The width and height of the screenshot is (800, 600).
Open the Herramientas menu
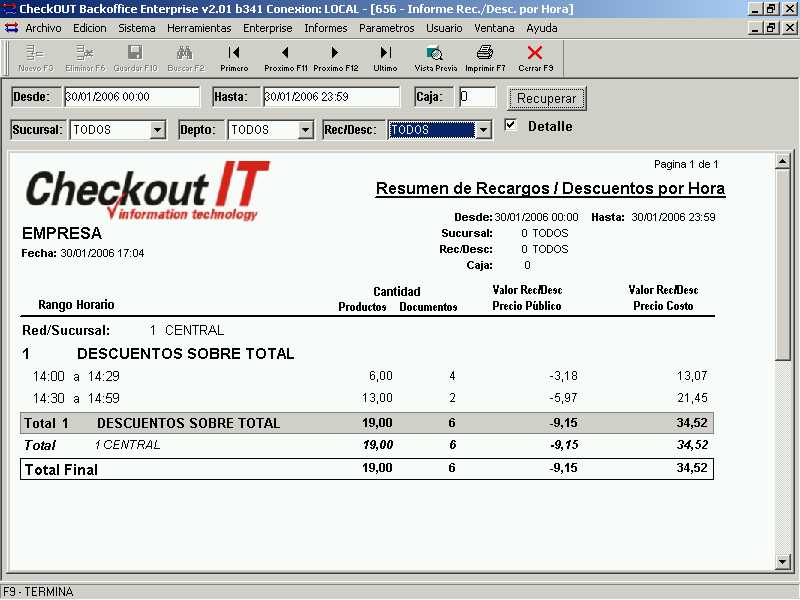[x=199, y=28]
